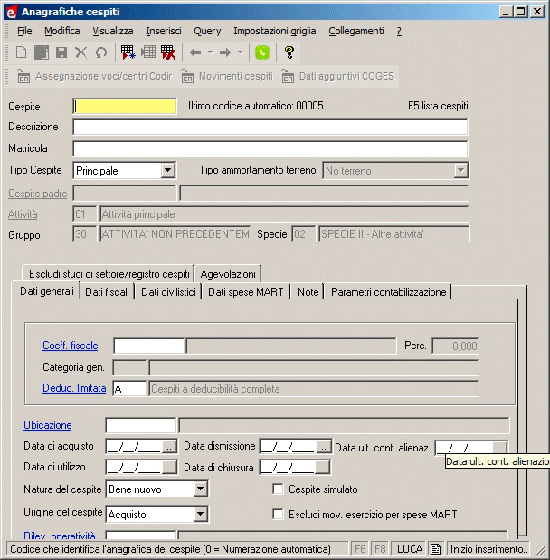This screenshot has height=560, width=550.
Task: Click the duplicate record toolbar icon
Action: click(x=41, y=52)
